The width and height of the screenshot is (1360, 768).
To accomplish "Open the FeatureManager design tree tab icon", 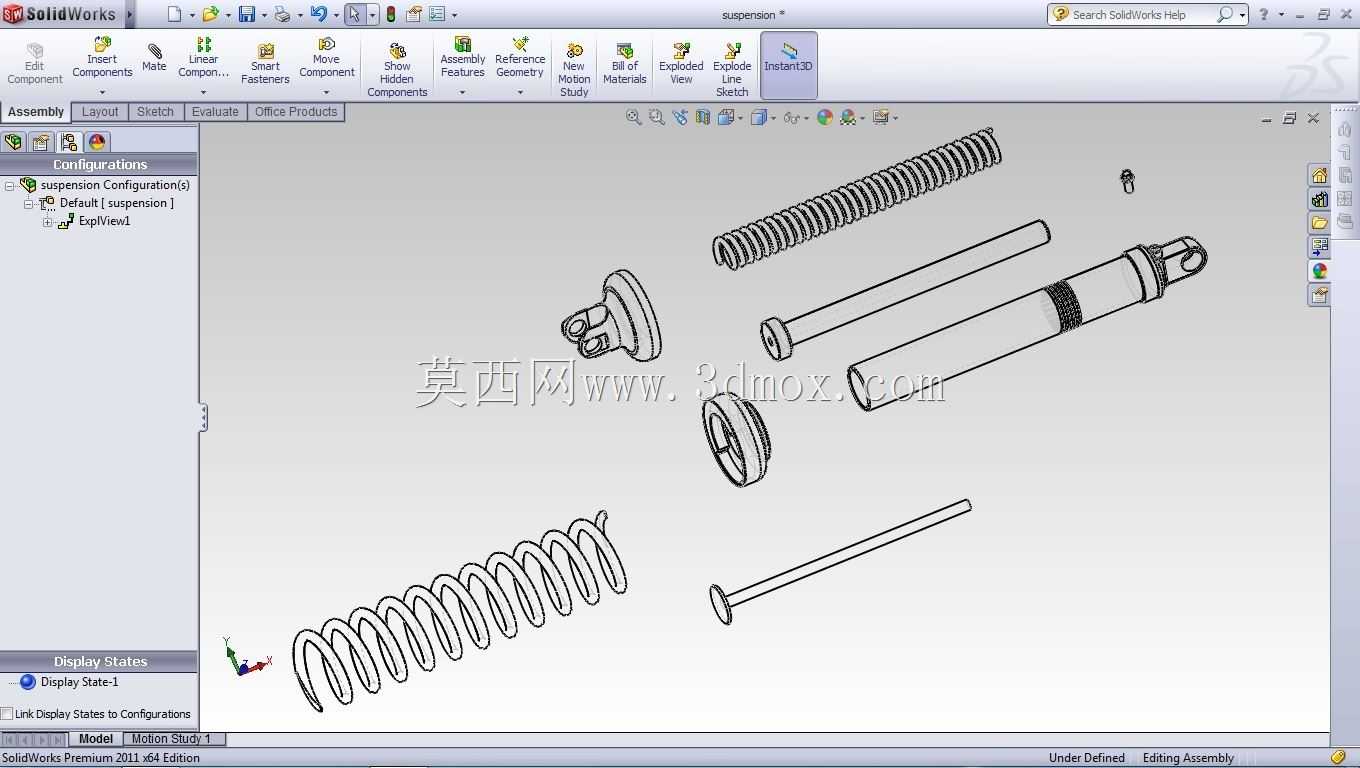I will [13, 142].
